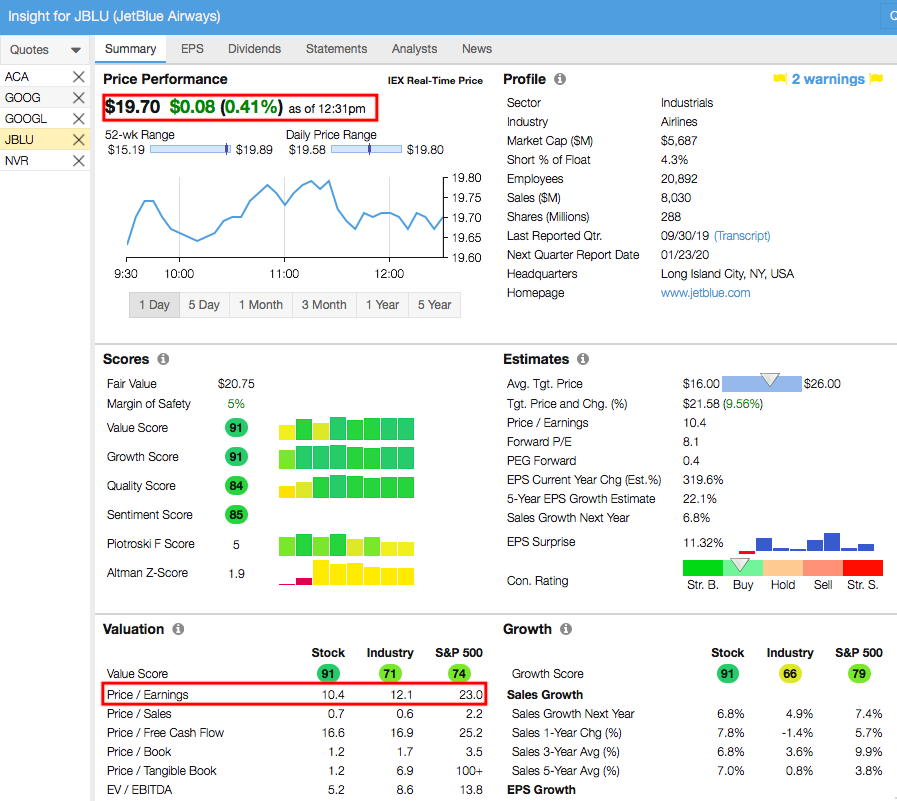Remove NVR from the quotes list
The width and height of the screenshot is (897, 801).
pyautogui.click(x=78, y=161)
